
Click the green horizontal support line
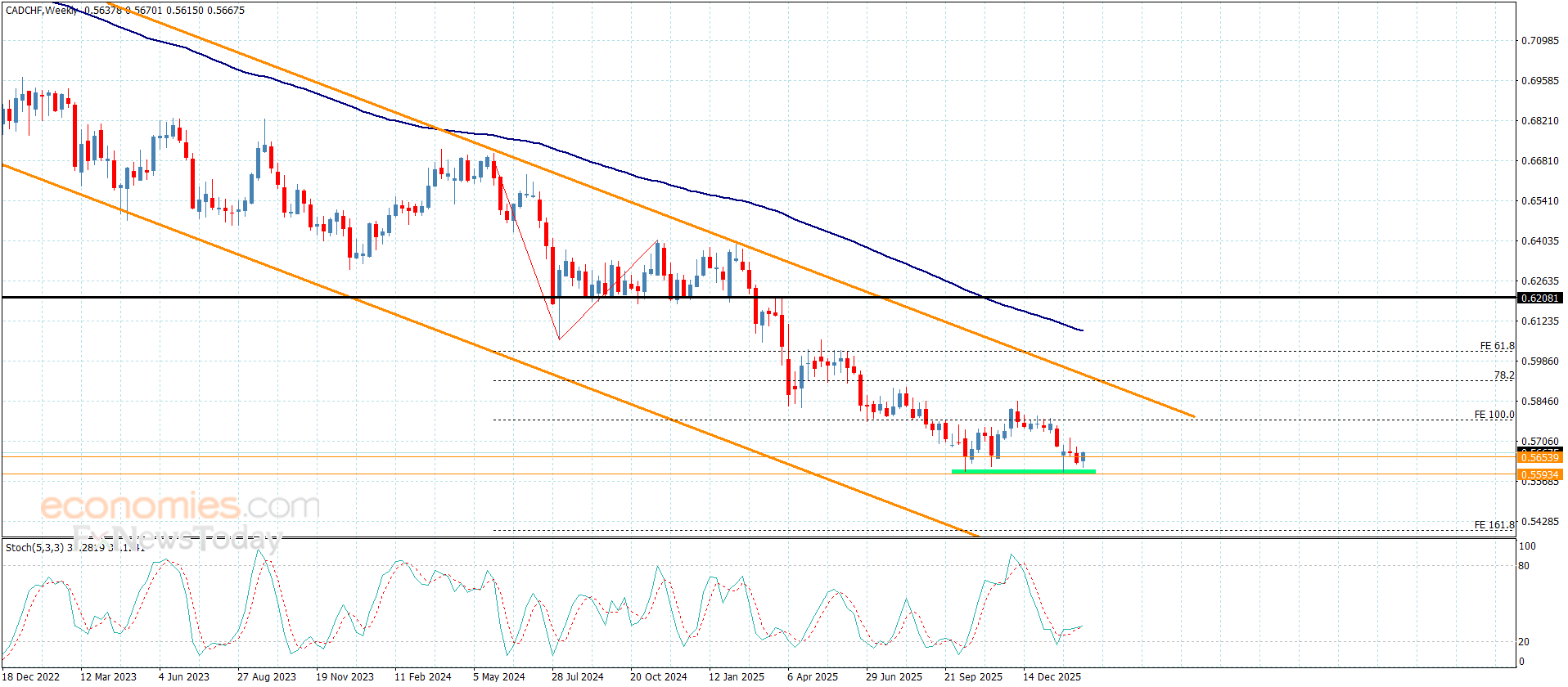pyautogui.click(x=1023, y=472)
